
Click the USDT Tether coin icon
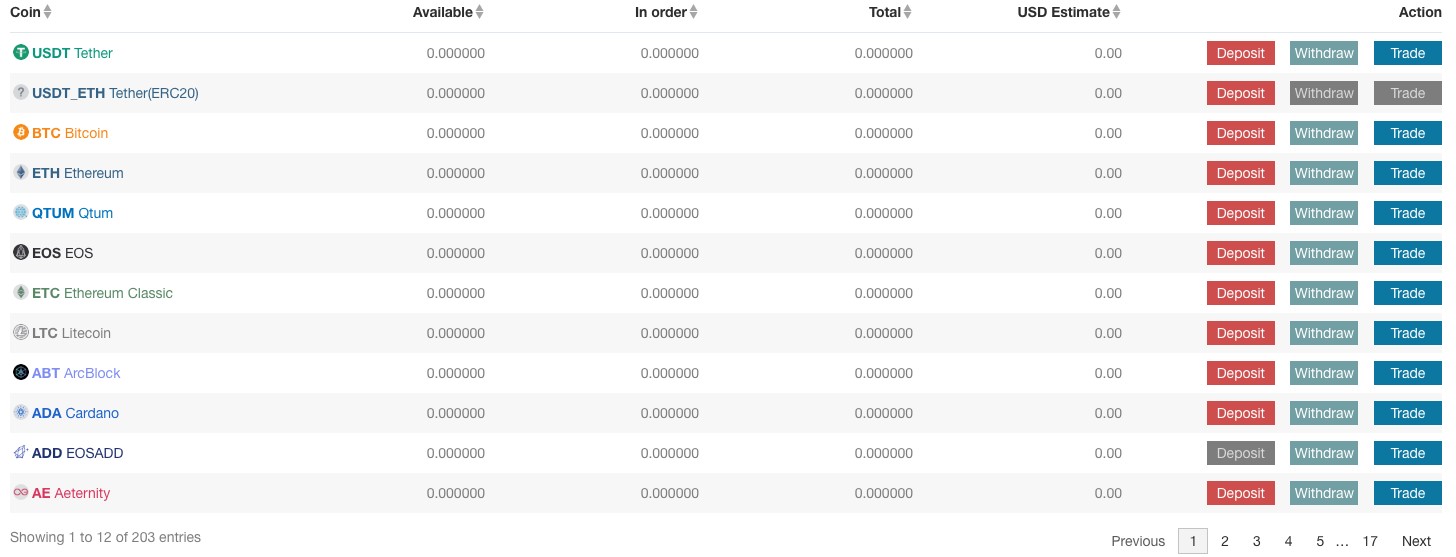[20, 53]
